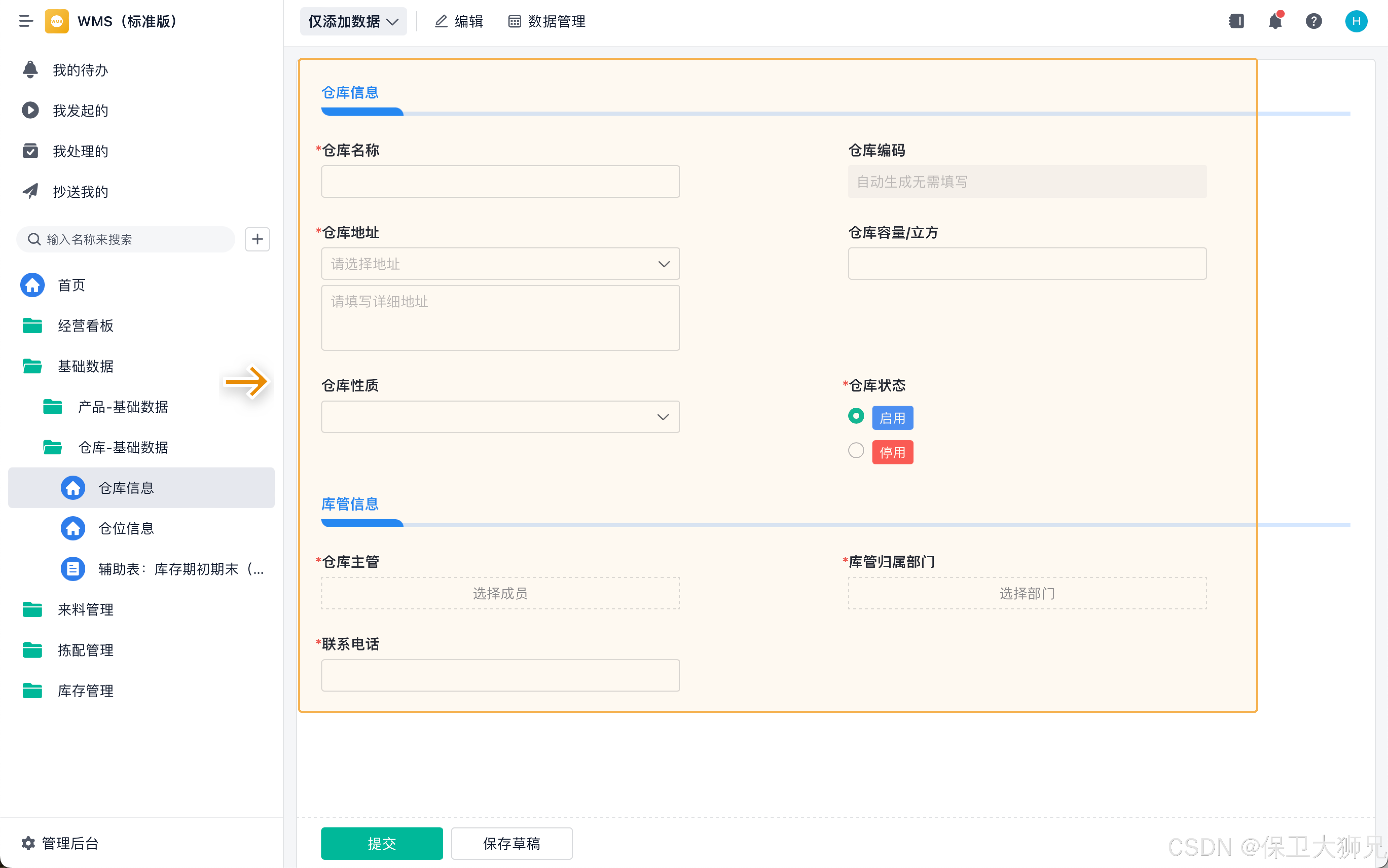Viewport: 1388px width, 868px height.
Task: Click the 提交 button
Action: (x=382, y=843)
